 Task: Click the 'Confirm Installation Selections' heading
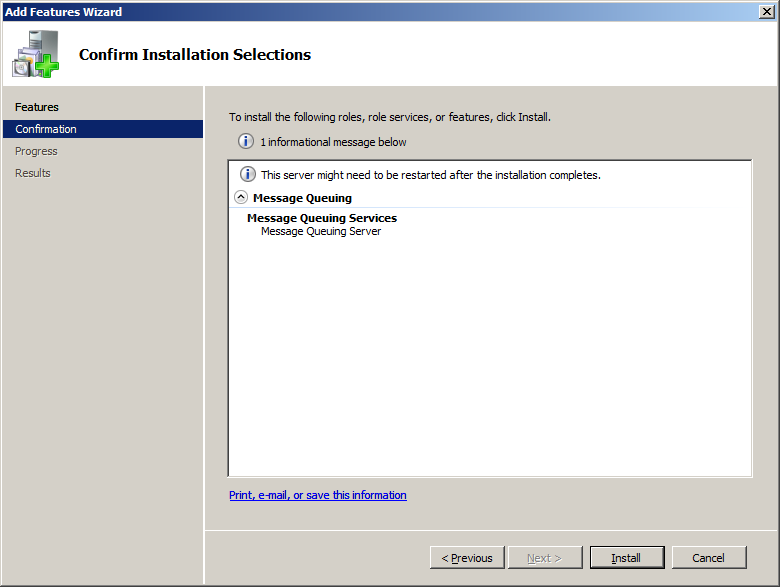point(195,55)
